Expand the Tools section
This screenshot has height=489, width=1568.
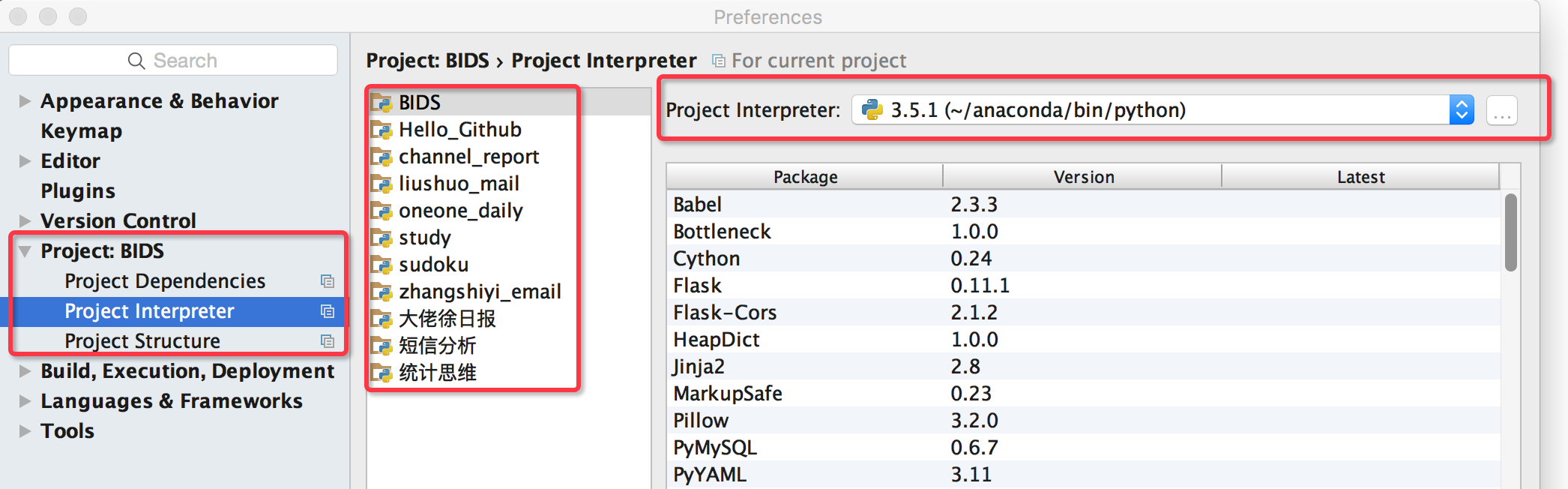click(25, 431)
